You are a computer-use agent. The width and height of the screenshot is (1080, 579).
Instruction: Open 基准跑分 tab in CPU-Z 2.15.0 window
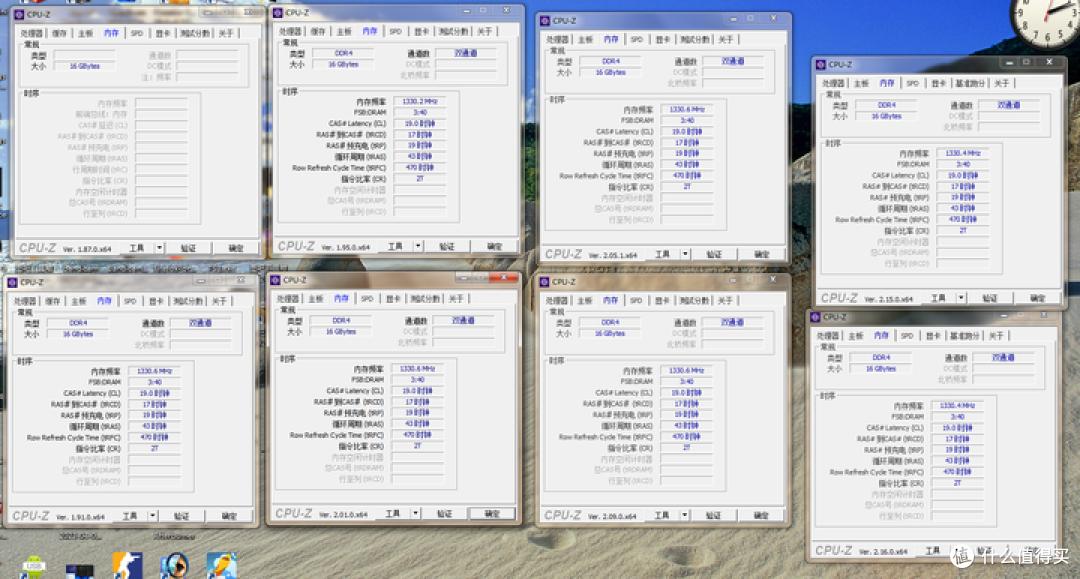(x=969, y=83)
